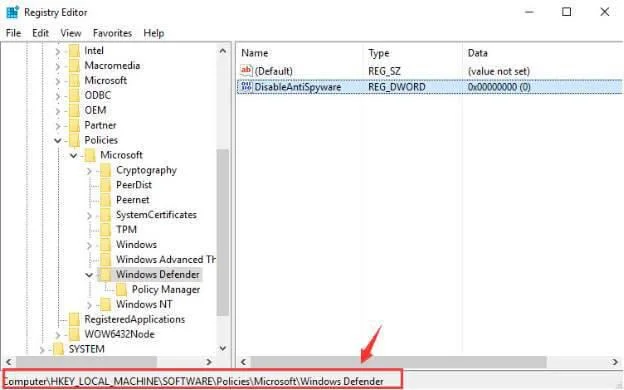Click the tree pane scroll left arrow
Image resolution: width=624 pixels, height=390 pixels.
8,362
